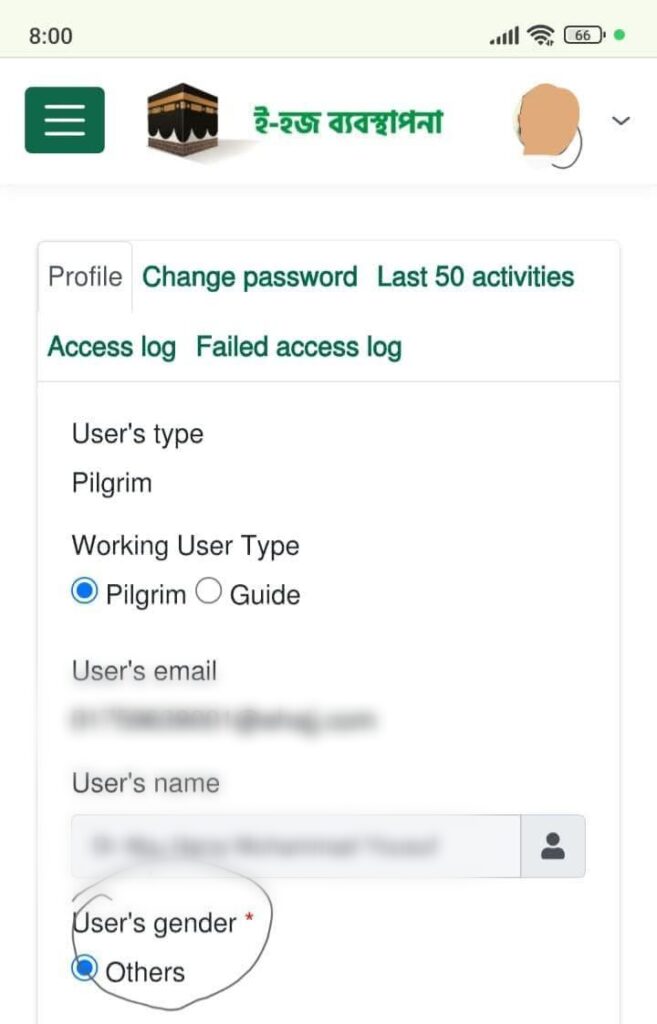The image size is (657, 1024).
Task: Switch to the Profile tab
Action: pyautogui.click(x=85, y=277)
